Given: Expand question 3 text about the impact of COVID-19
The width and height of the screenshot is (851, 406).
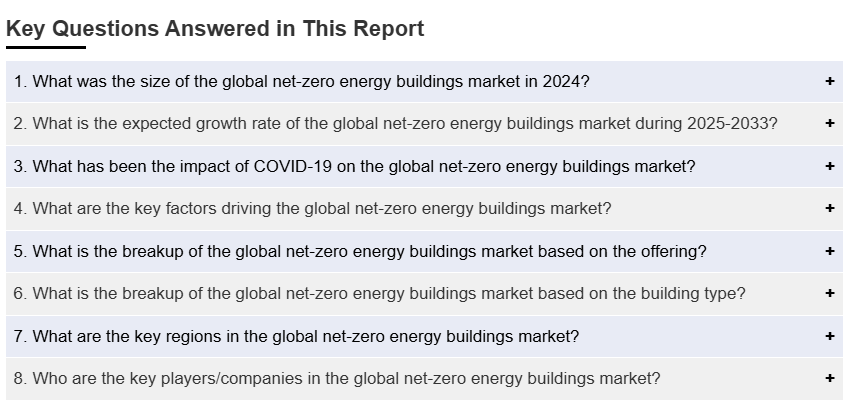Looking at the screenshot, I should click(354, 166).
